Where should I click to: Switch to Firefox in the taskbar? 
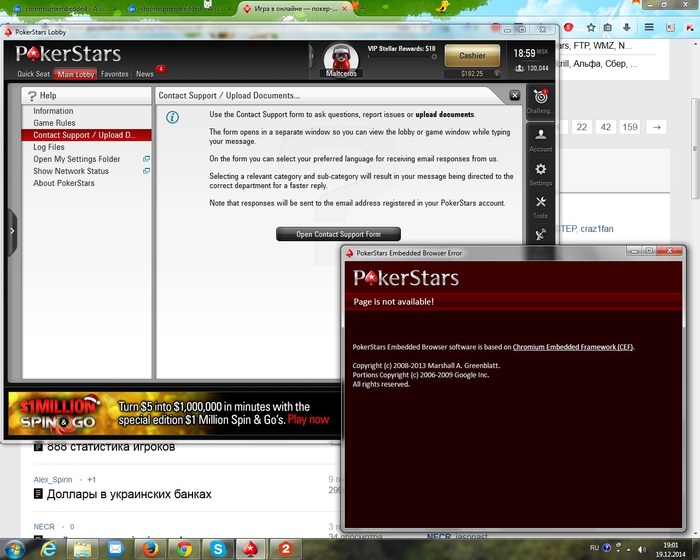150,549
